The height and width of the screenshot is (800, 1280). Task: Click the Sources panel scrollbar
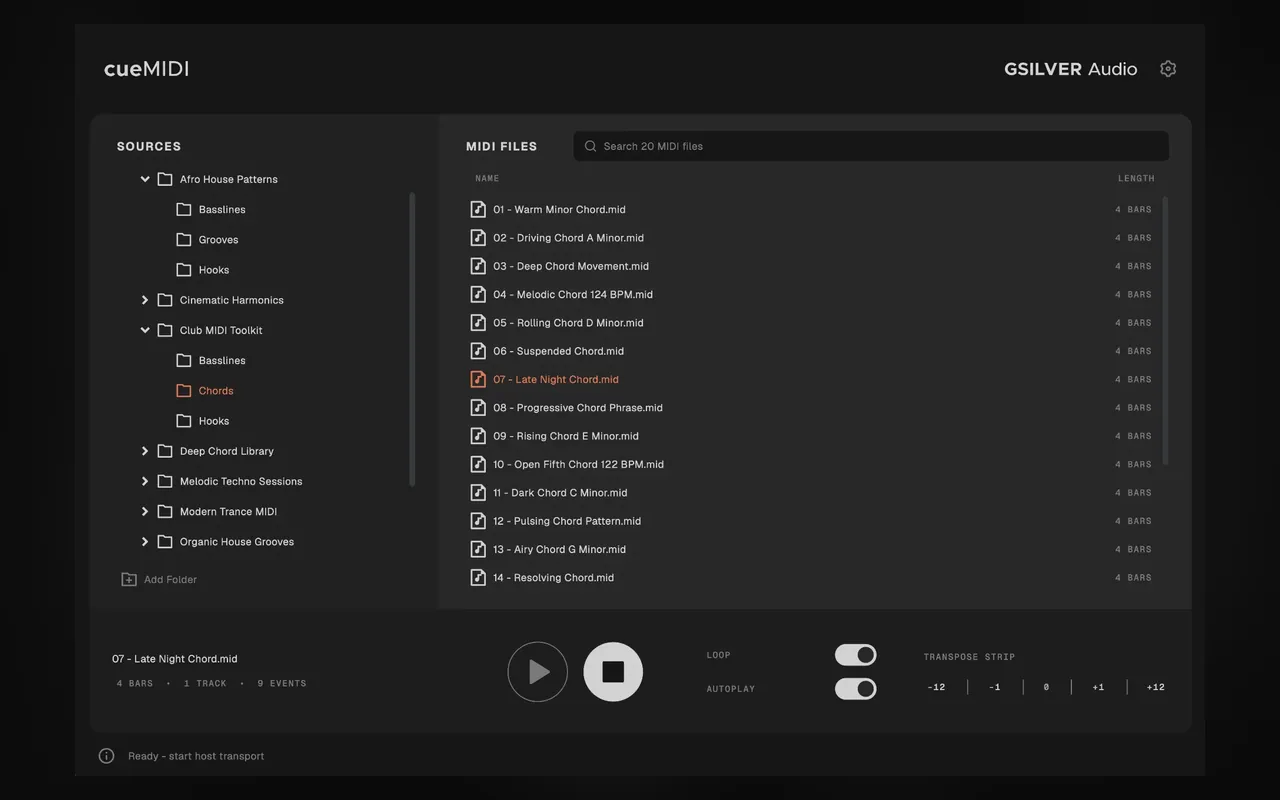click(412, 339)
